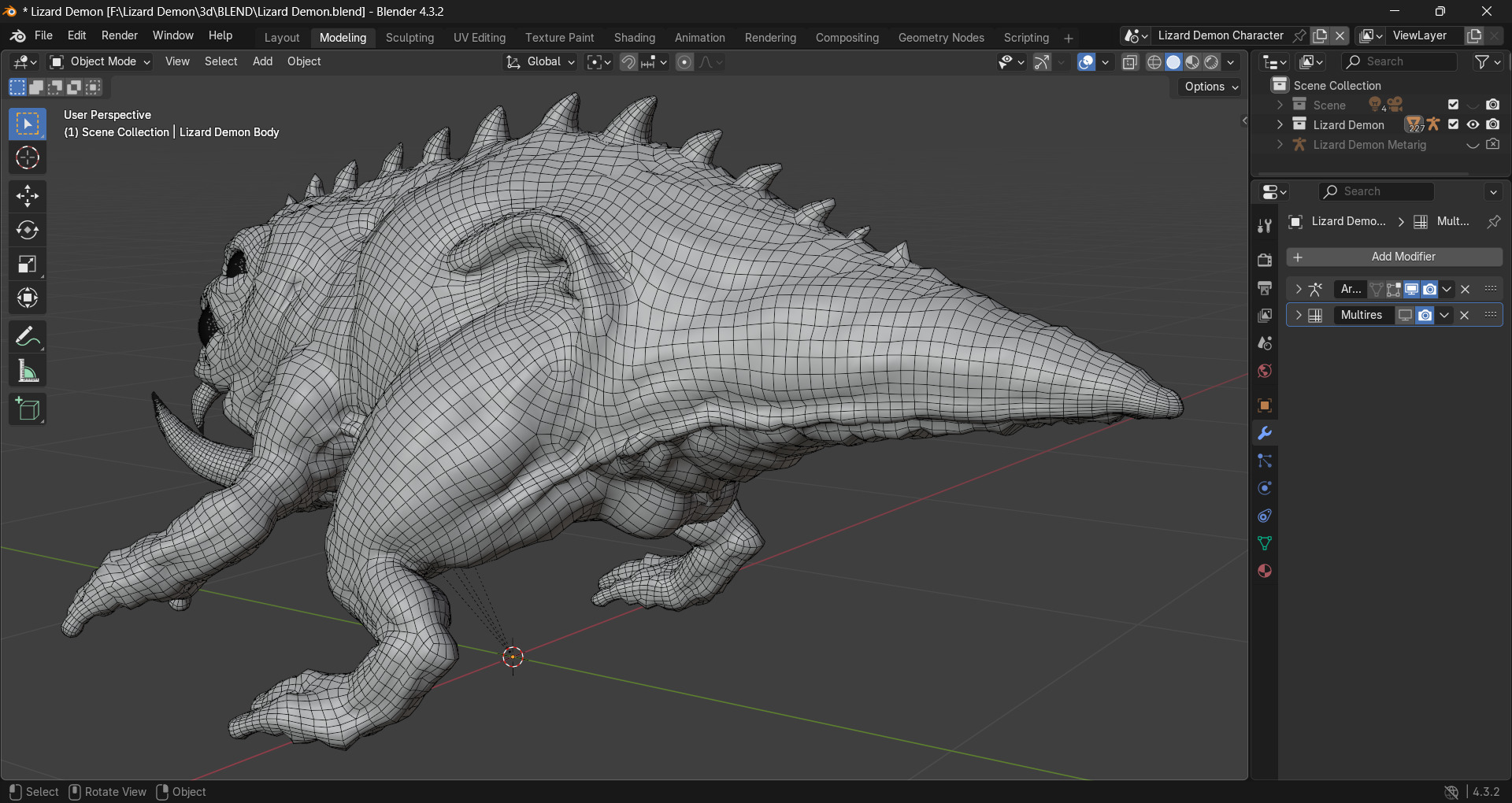This screenshot has height=803, width=1512.
Task: Switch to the Geometry Nodes workspace tab
Action: click(941, 38)
